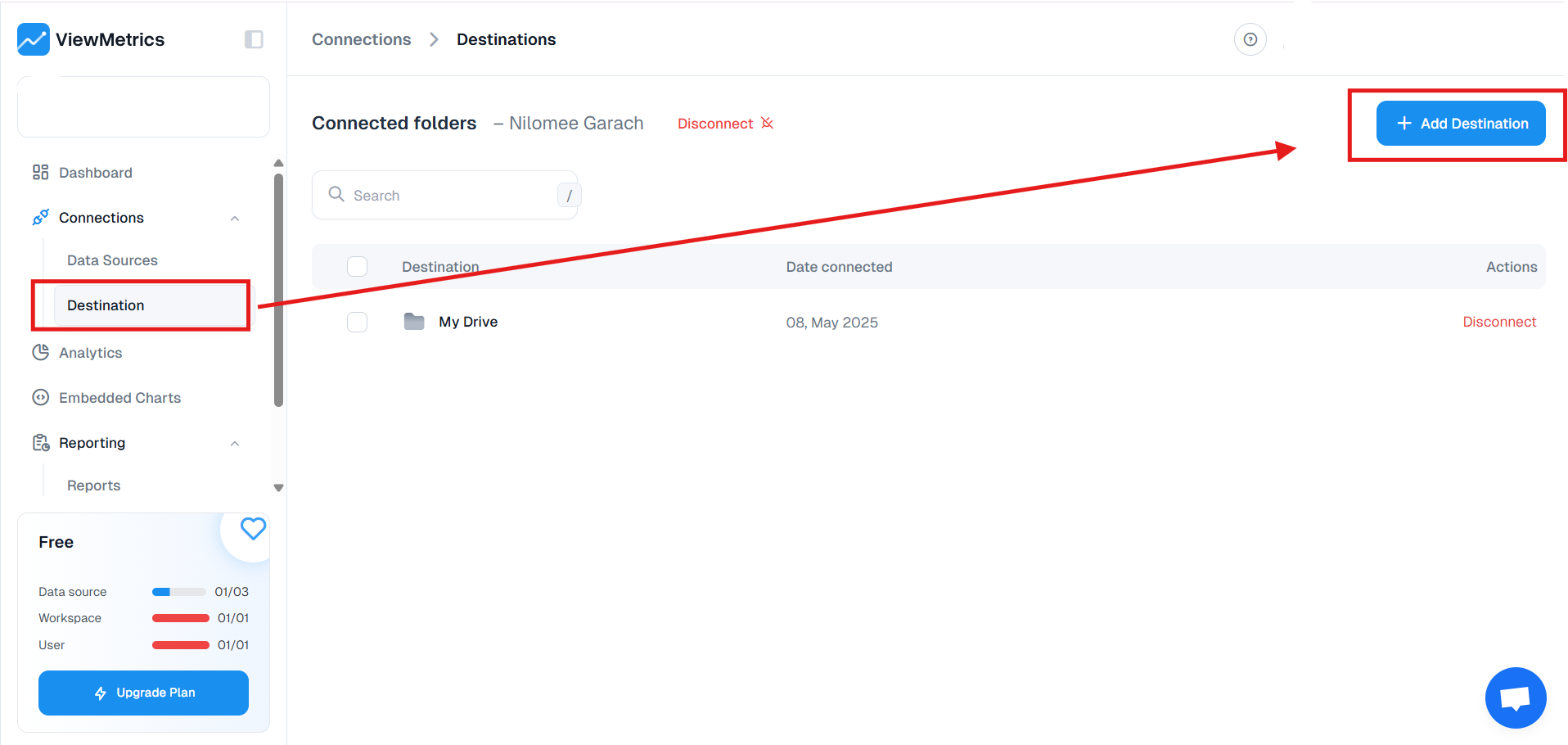Viewport: 1568px width, 745px height.
Task: Select the Dashboard icon in the sidebar
Action: pos(40,172)
